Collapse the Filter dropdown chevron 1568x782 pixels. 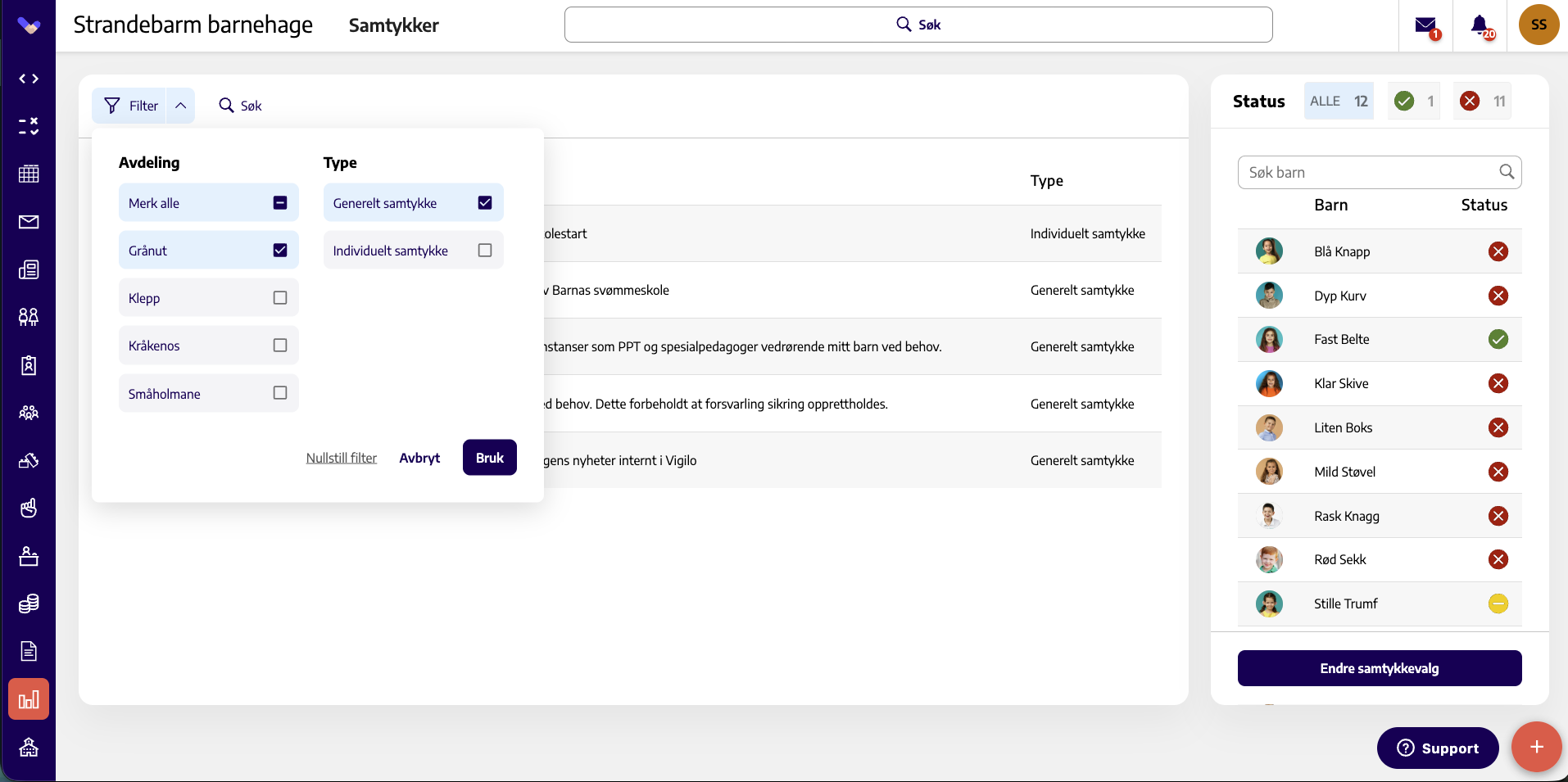click(x=181, y=106)
